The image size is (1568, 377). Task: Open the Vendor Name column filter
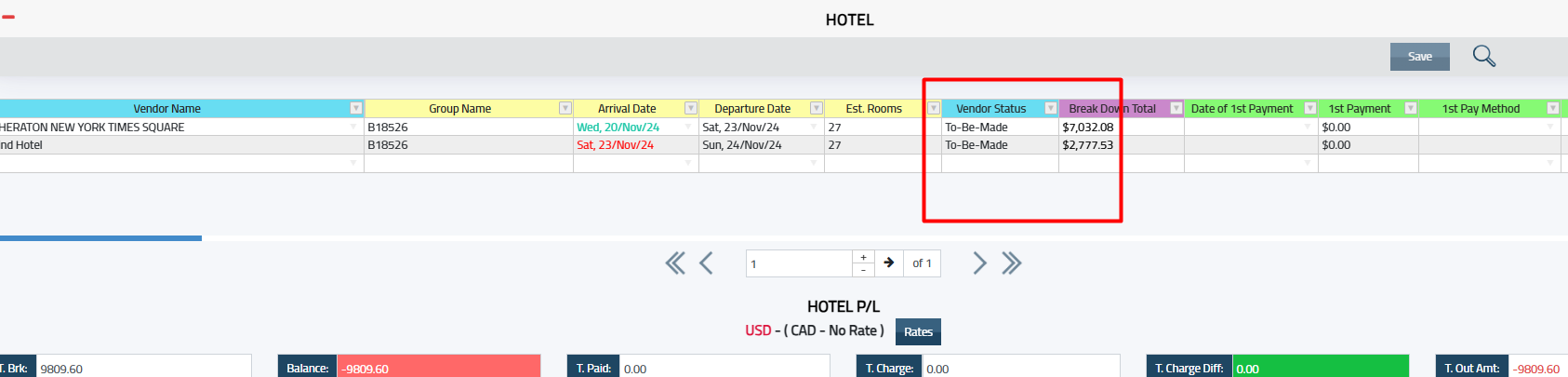point(355,109)
